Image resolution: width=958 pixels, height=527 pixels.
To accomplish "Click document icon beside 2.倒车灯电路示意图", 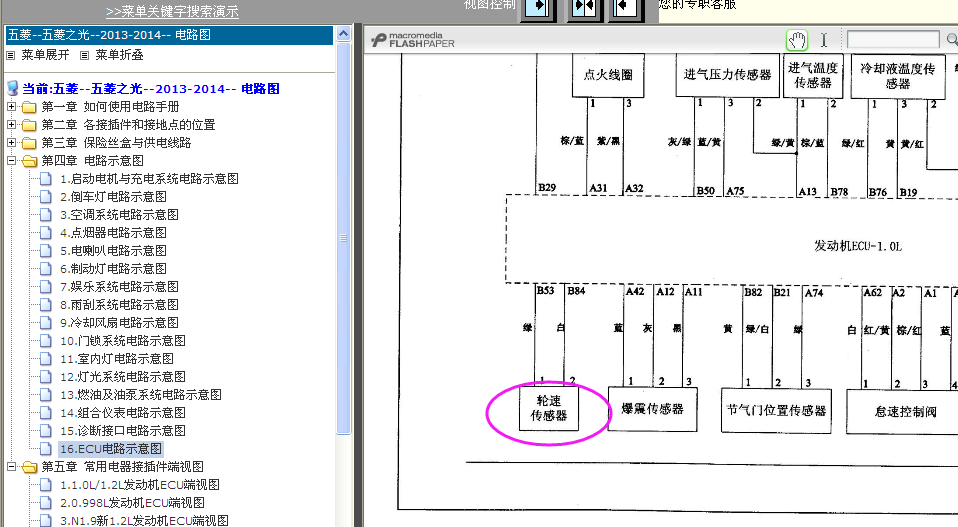I will pyautogui.click(x=46, y=197).
